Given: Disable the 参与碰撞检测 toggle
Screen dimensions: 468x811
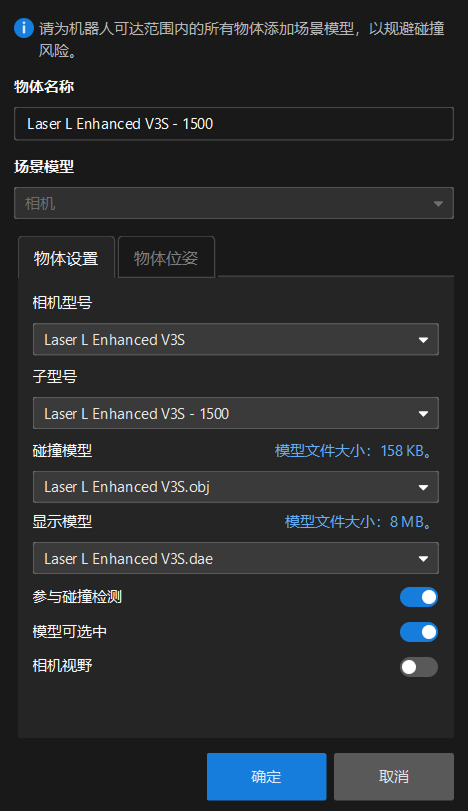Looking at the screenshot, I should tap(419, 597).
